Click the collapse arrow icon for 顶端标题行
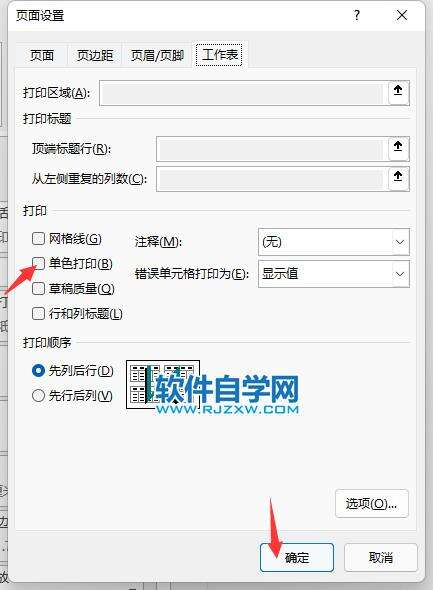The height and width of the screenshot is (590, 433). 398,148
